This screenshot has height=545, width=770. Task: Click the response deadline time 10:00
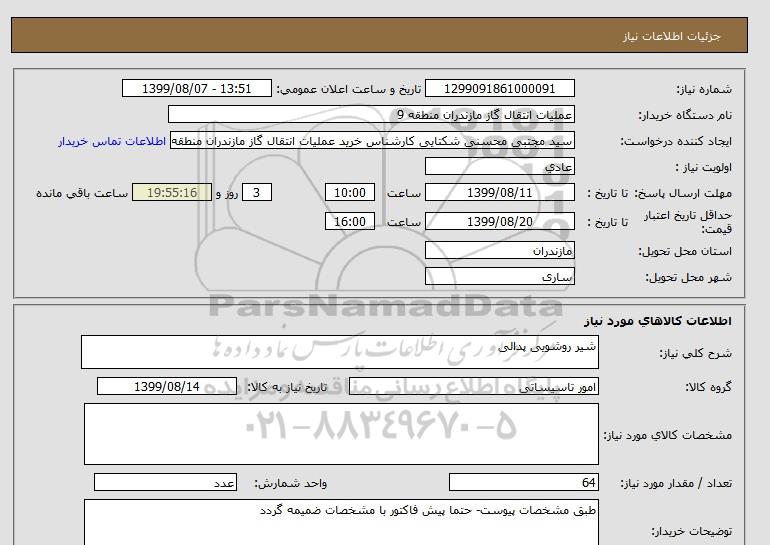(x=350, y=192)
